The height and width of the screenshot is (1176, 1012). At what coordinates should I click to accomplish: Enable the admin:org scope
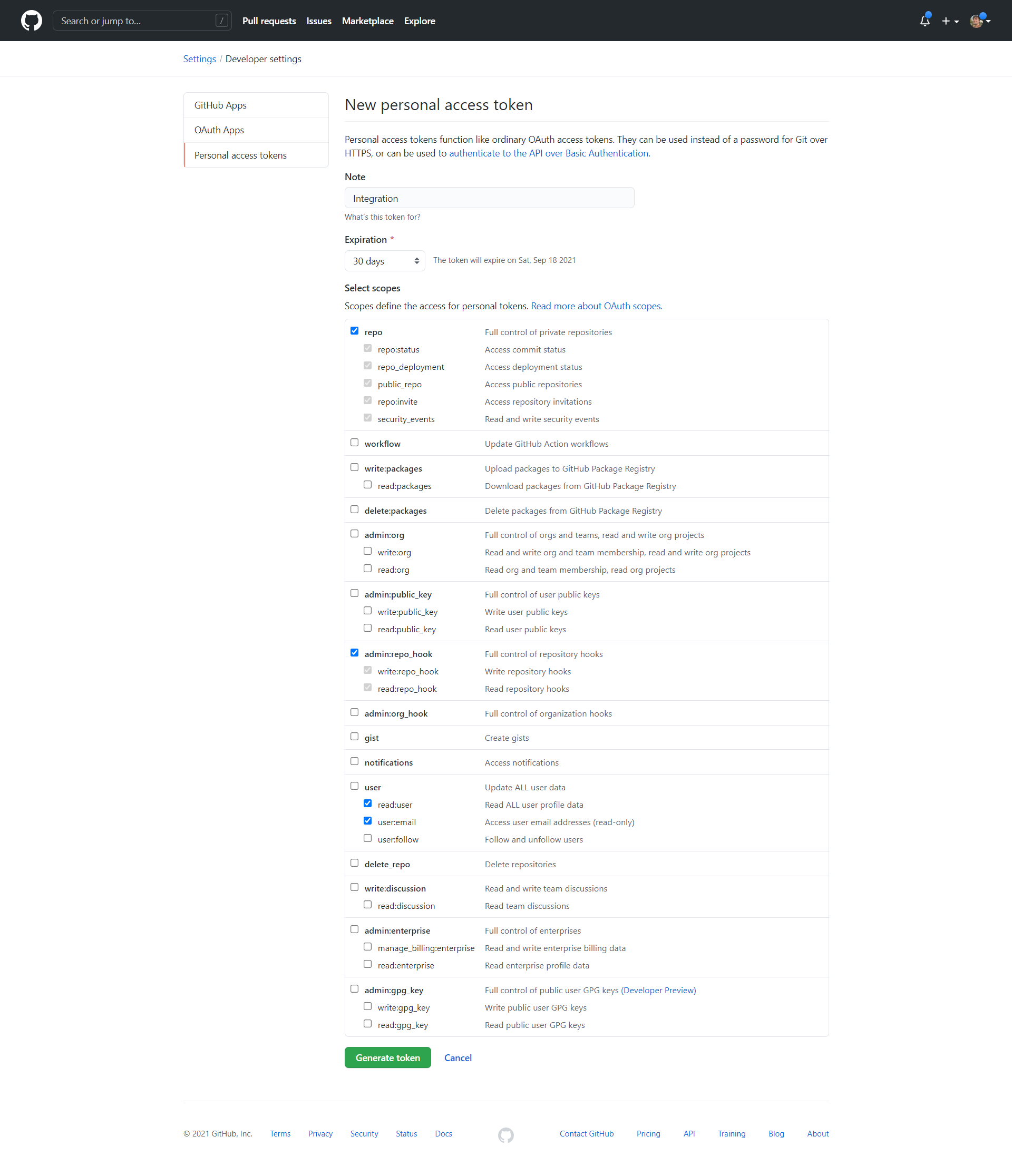[354, 534]
